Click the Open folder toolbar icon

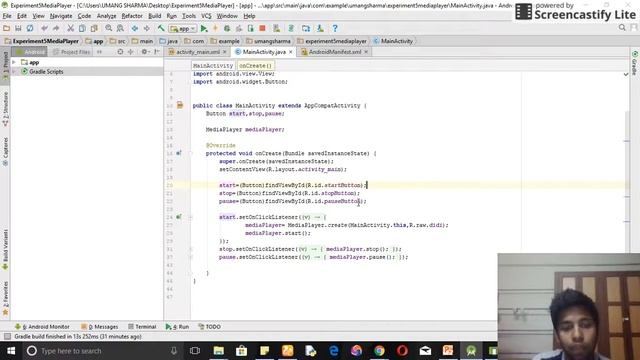click(x=7, y=28)
